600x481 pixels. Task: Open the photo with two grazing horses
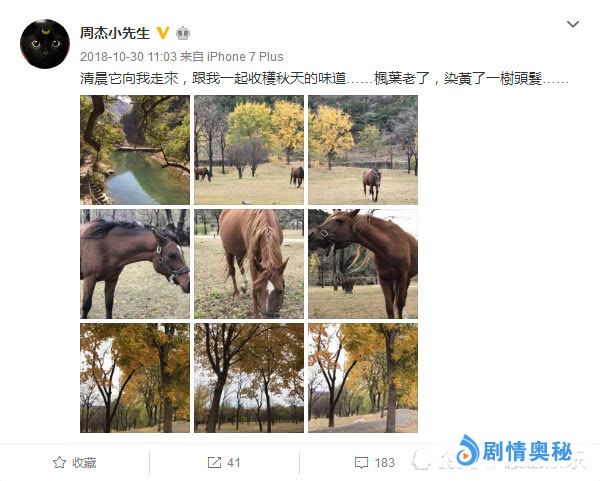click(x=249, y=150)
